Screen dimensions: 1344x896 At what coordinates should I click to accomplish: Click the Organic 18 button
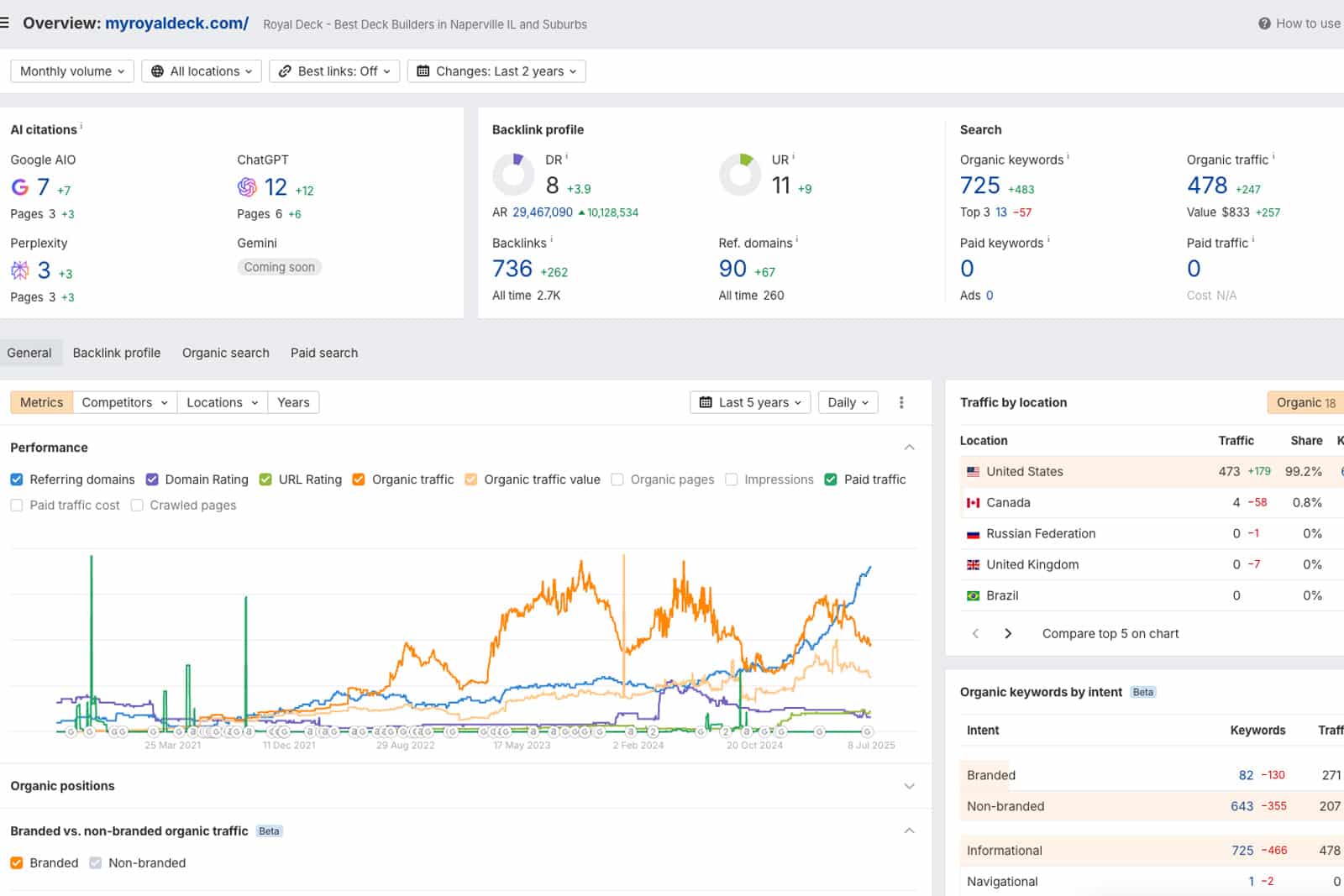point(1305,402)
